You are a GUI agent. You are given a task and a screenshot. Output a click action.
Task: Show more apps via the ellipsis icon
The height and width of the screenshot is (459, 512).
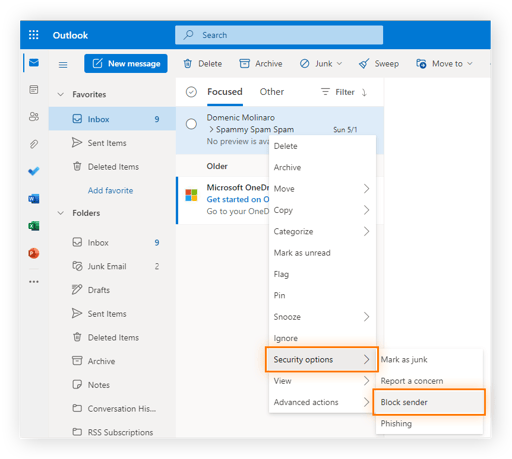34,282
